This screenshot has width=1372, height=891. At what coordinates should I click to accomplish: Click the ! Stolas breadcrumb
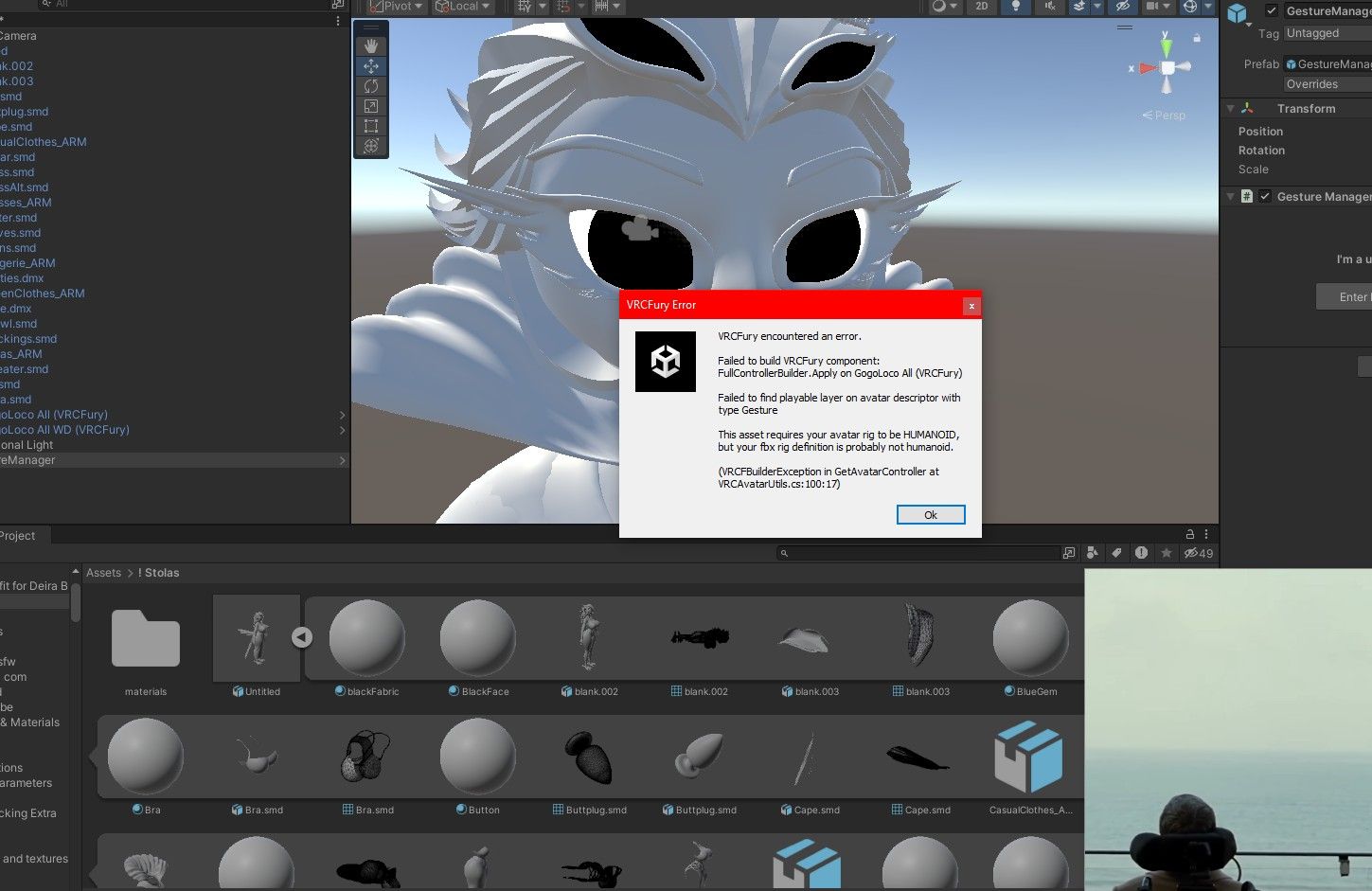click(158, 573)
